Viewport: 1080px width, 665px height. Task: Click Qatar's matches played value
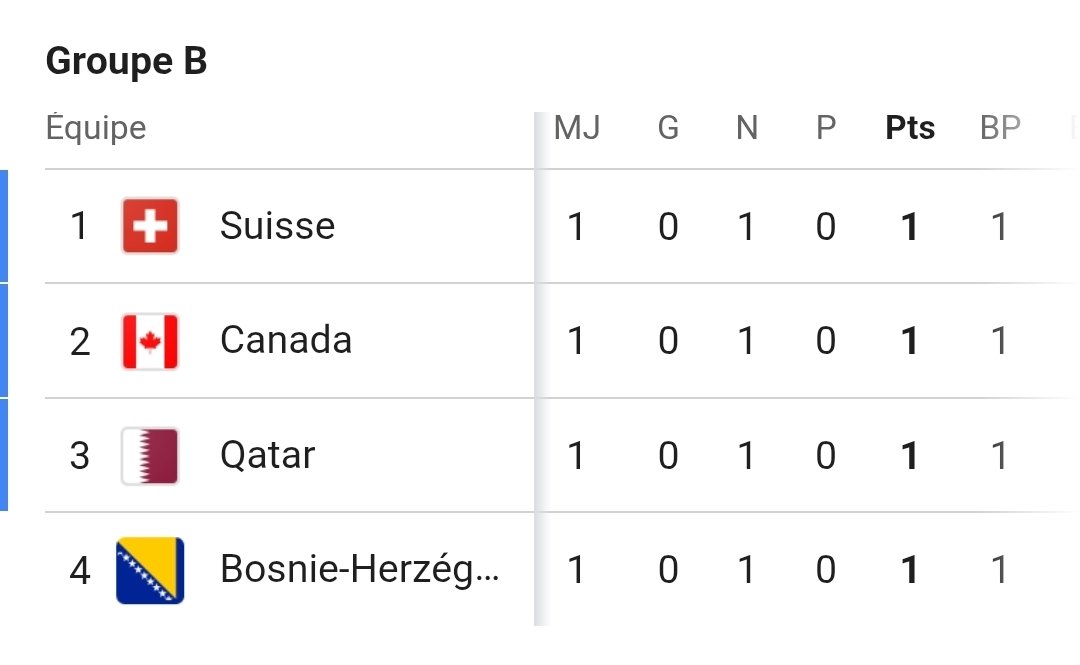[577, 456]
